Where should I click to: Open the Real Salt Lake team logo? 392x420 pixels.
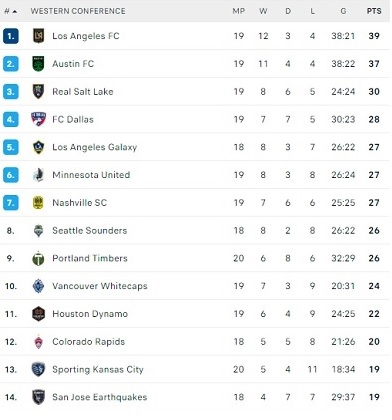(38, 91)
